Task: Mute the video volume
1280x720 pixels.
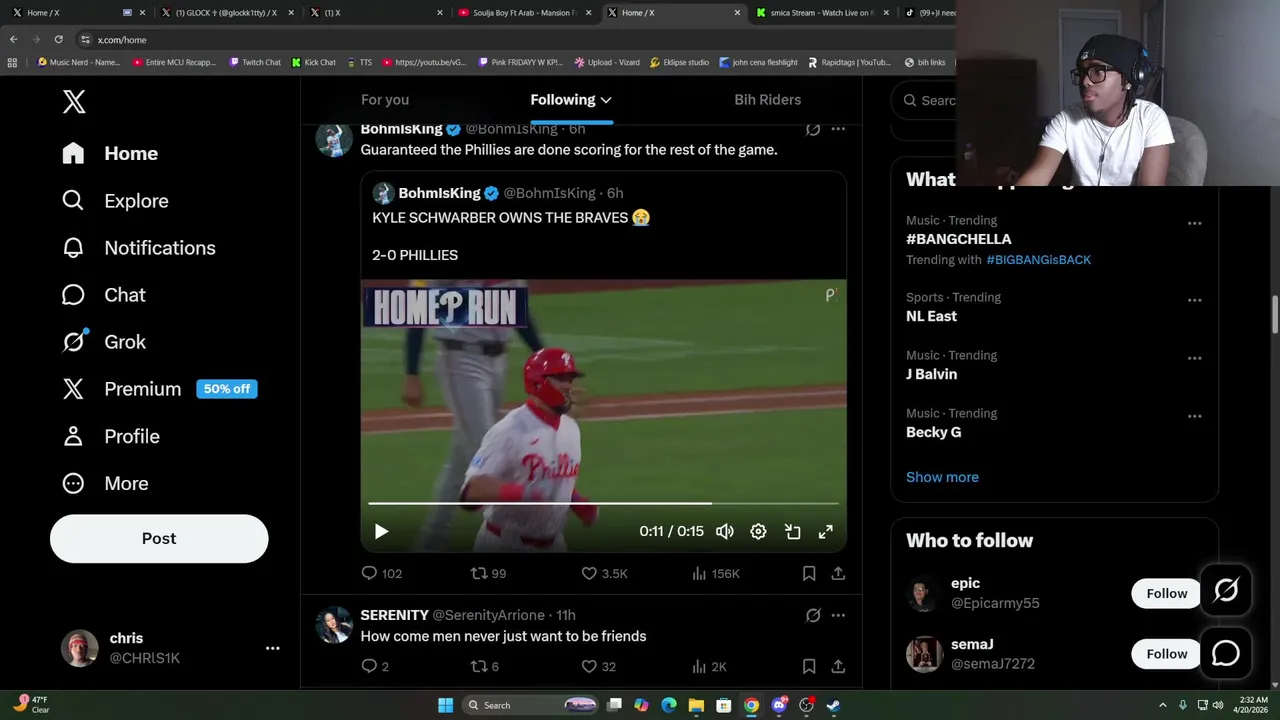Action: (x=725, y=532)
